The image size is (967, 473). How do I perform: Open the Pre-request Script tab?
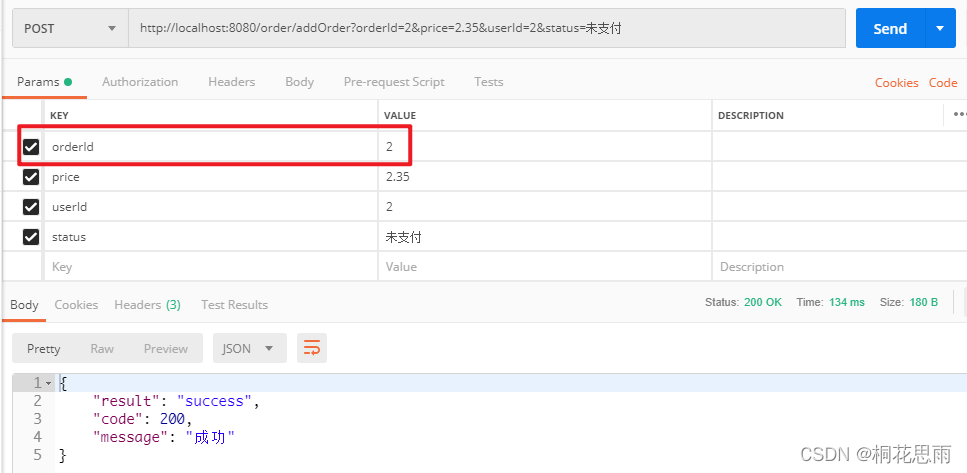click(x=394, y=82)
